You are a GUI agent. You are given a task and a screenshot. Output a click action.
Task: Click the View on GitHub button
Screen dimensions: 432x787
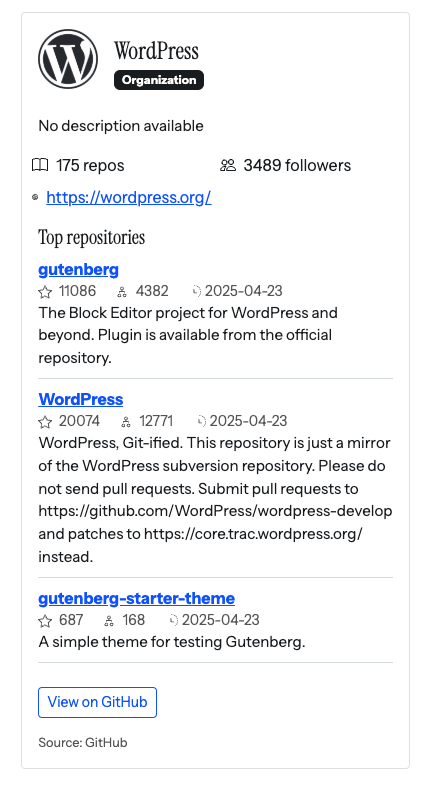[x=97, y=702]
